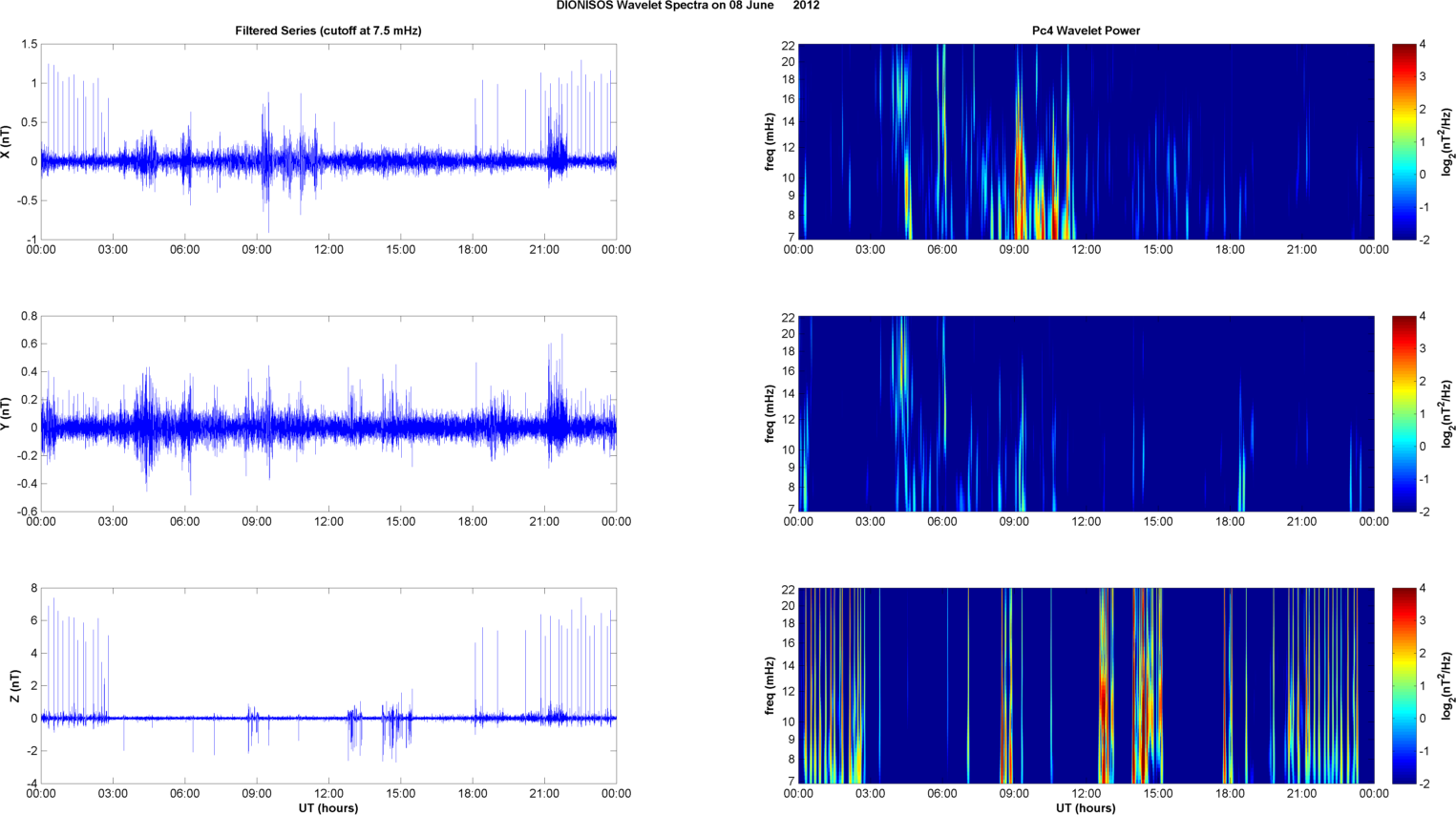The image size is (1456, 815).
Task: Select the X filtered time series plot
Action: coord(327,141)
